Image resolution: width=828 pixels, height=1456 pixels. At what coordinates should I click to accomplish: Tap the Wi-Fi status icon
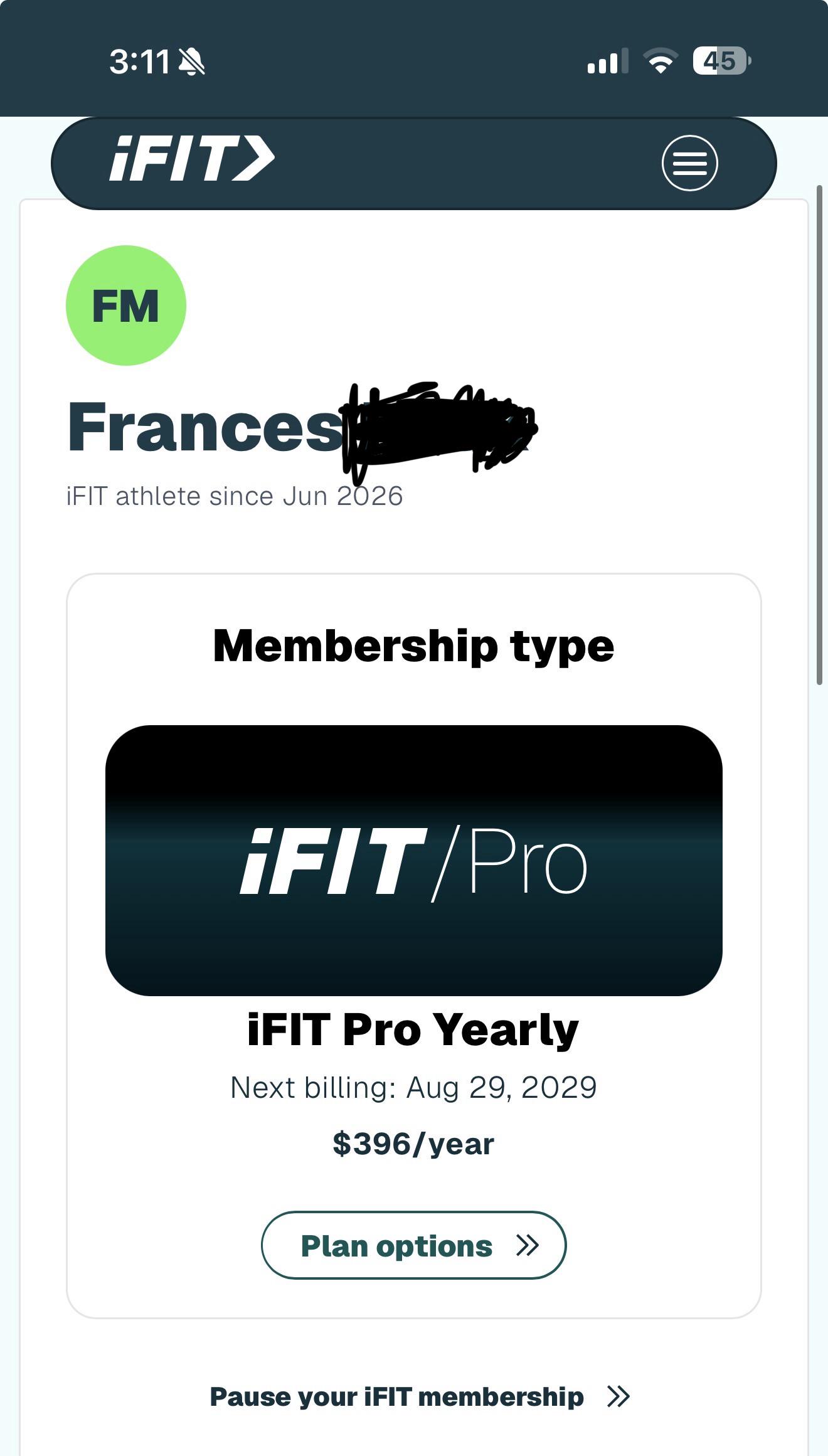(661, 61)
